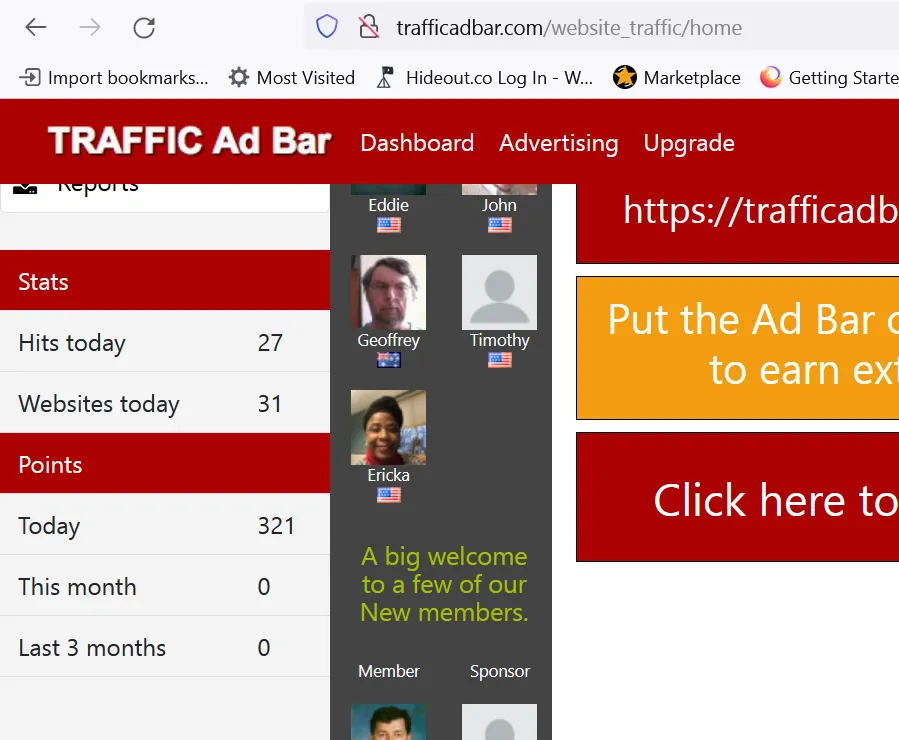Click the orange Put the Ad Bar banner
The height and width of the screenshot is (740, 899).
point(737,348)
